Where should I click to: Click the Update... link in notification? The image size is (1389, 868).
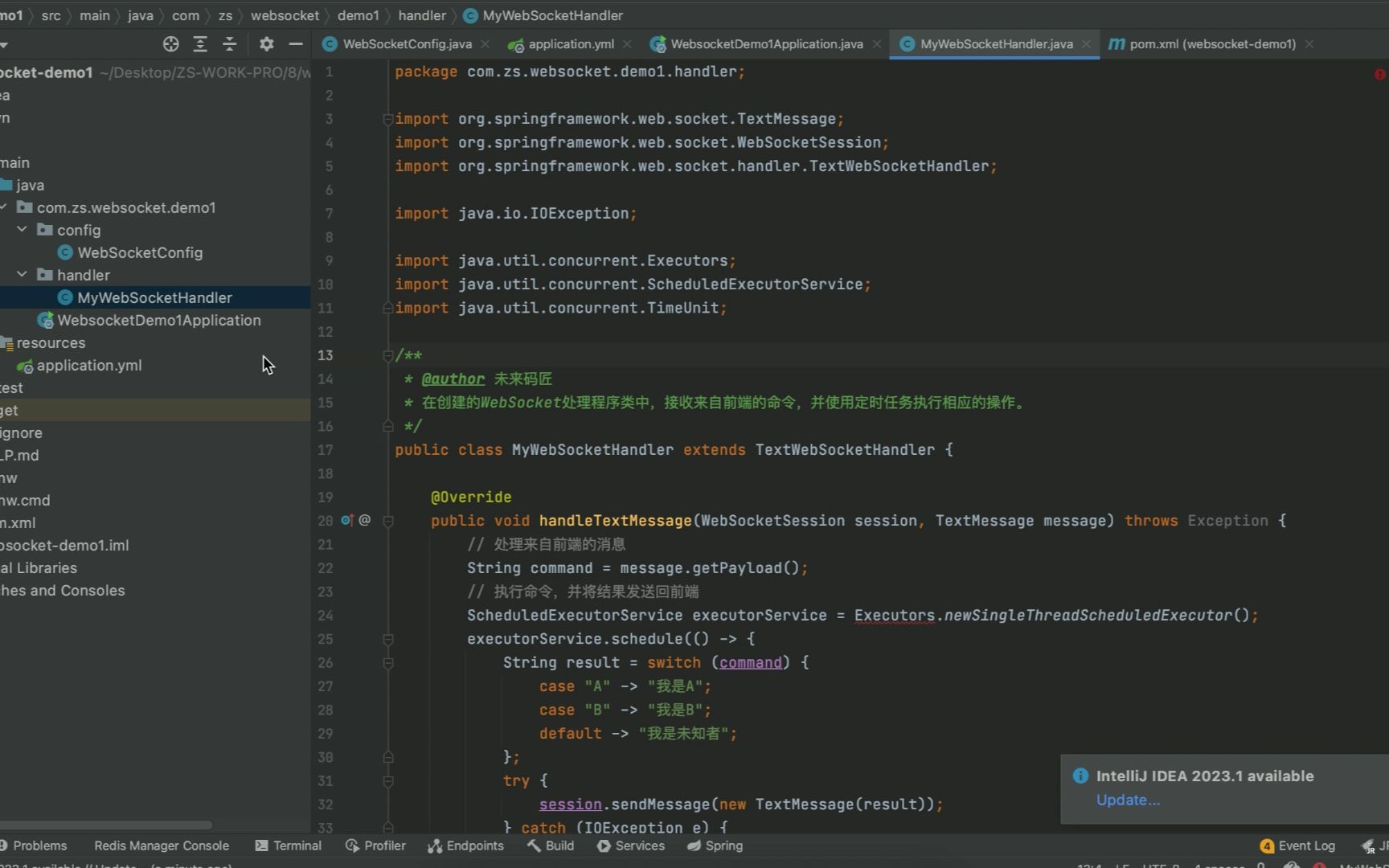click(1128, 800)
